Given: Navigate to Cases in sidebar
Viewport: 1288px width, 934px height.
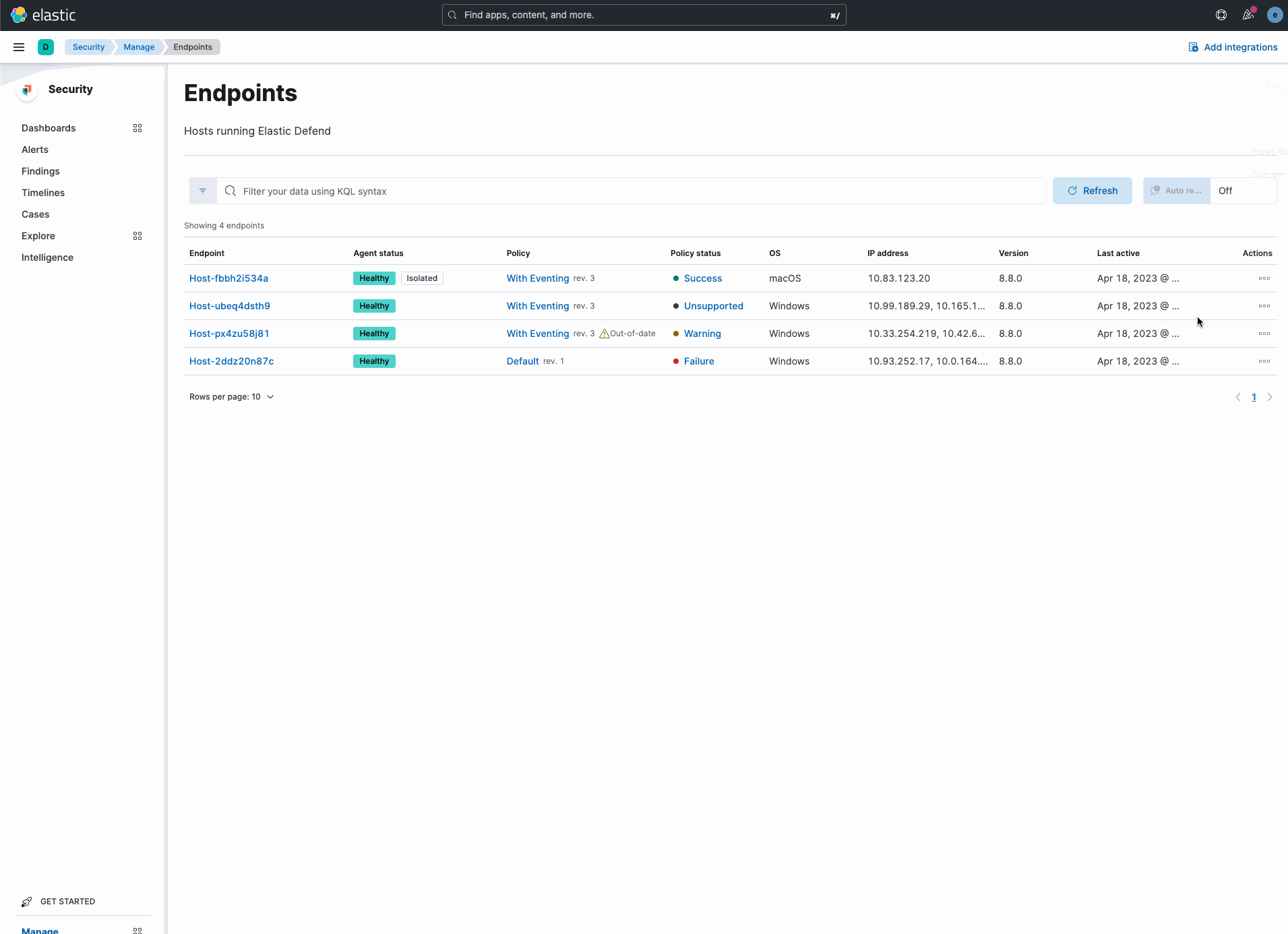Looking at the screenshot, I should click(x=35, y=214).
